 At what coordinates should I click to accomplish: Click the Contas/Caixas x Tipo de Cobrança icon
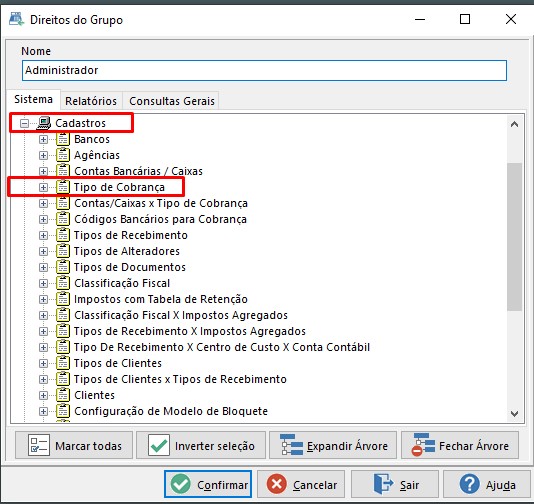(x=63, y=203)
